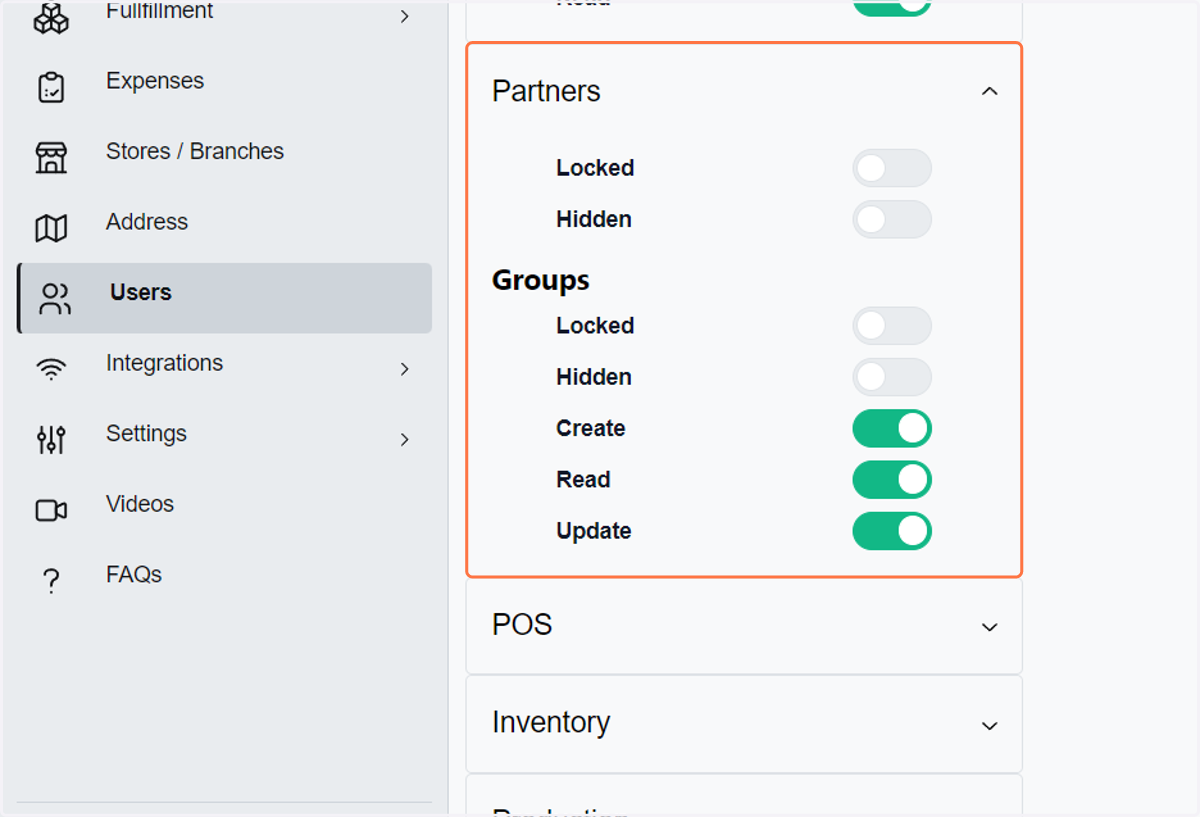
Task: Click the Stores / Branches storefront icon
Action: (51, 158)
